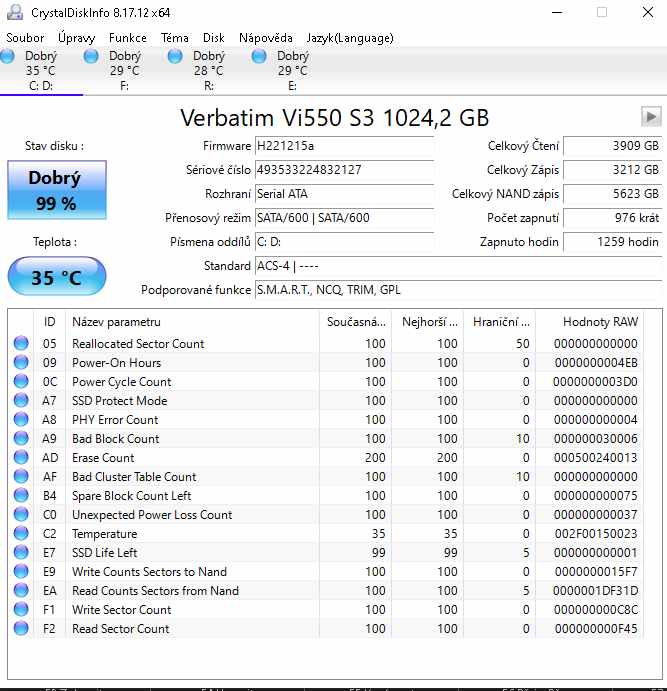Click the Hodnoty RAW column header
This screenshot has width=667, height=691.
pyautogui.click(x=600, y=322)
